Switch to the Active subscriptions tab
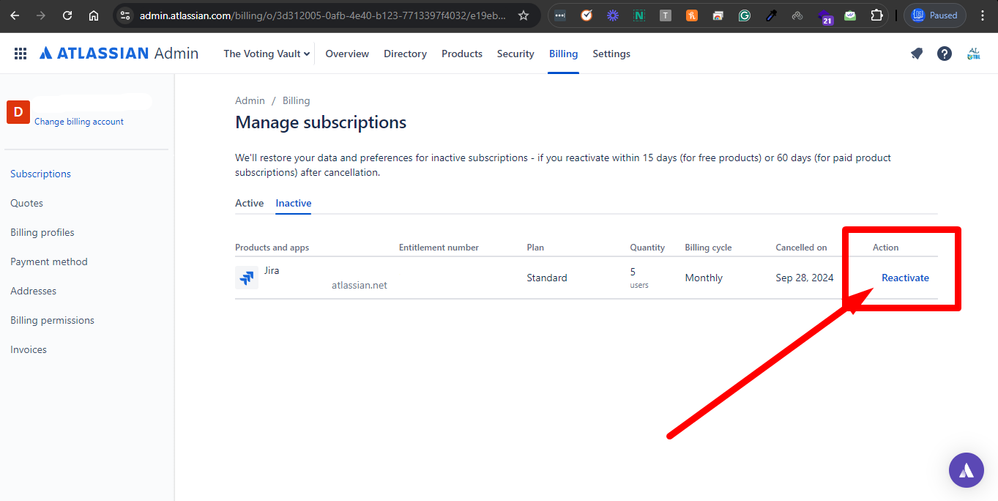The width and height of the screenshot is (998, 501). [x=249, y=203]
